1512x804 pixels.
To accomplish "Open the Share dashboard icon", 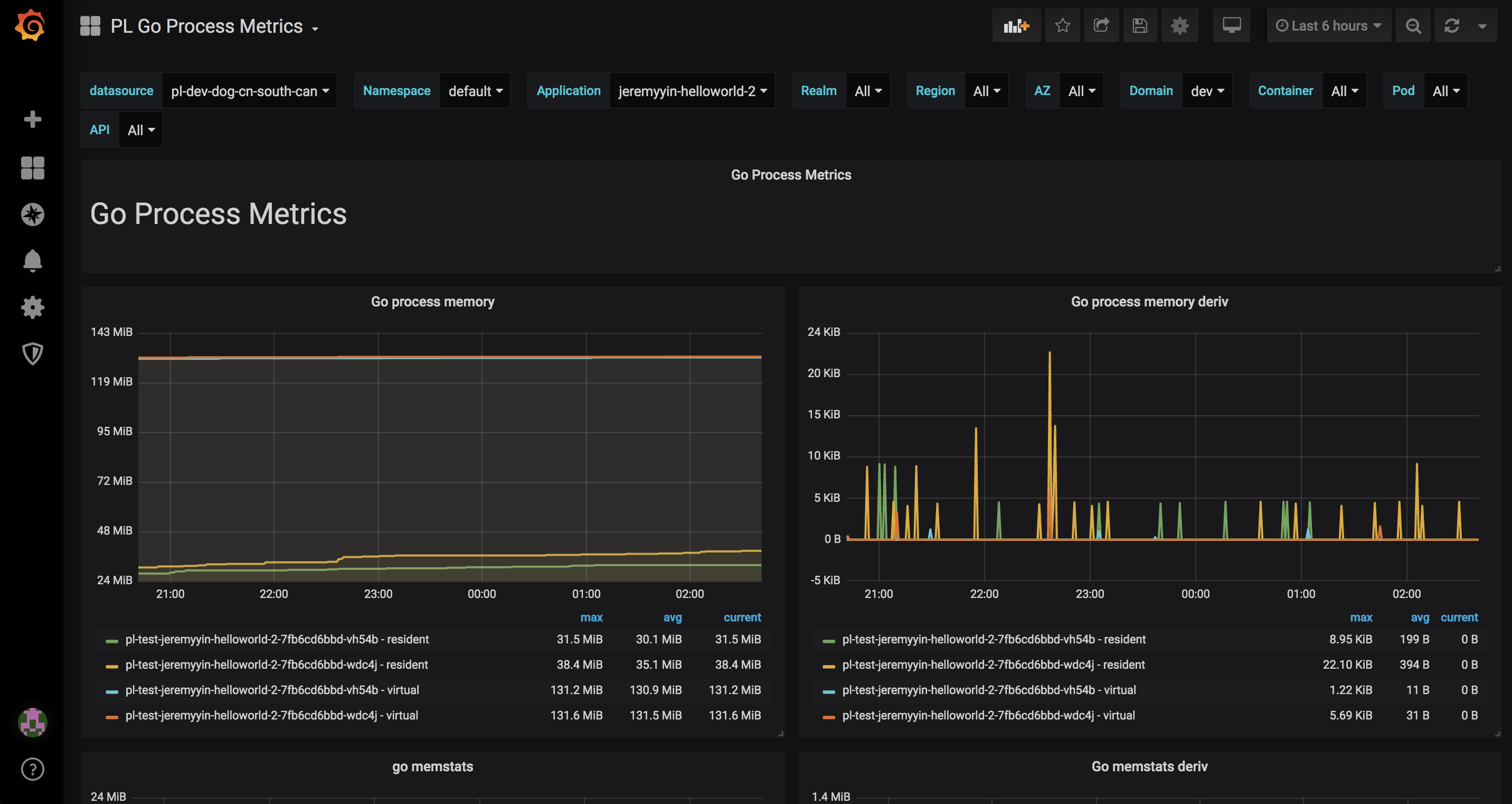I will [1101, 26].
